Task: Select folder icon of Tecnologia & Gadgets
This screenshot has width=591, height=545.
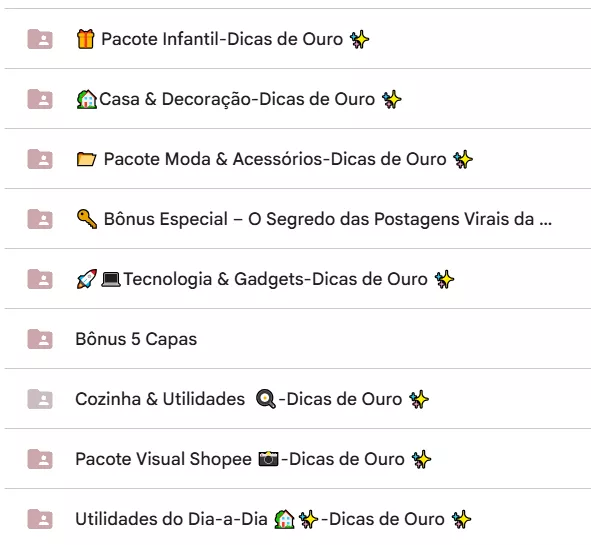Action: click(x=40, y=279)
